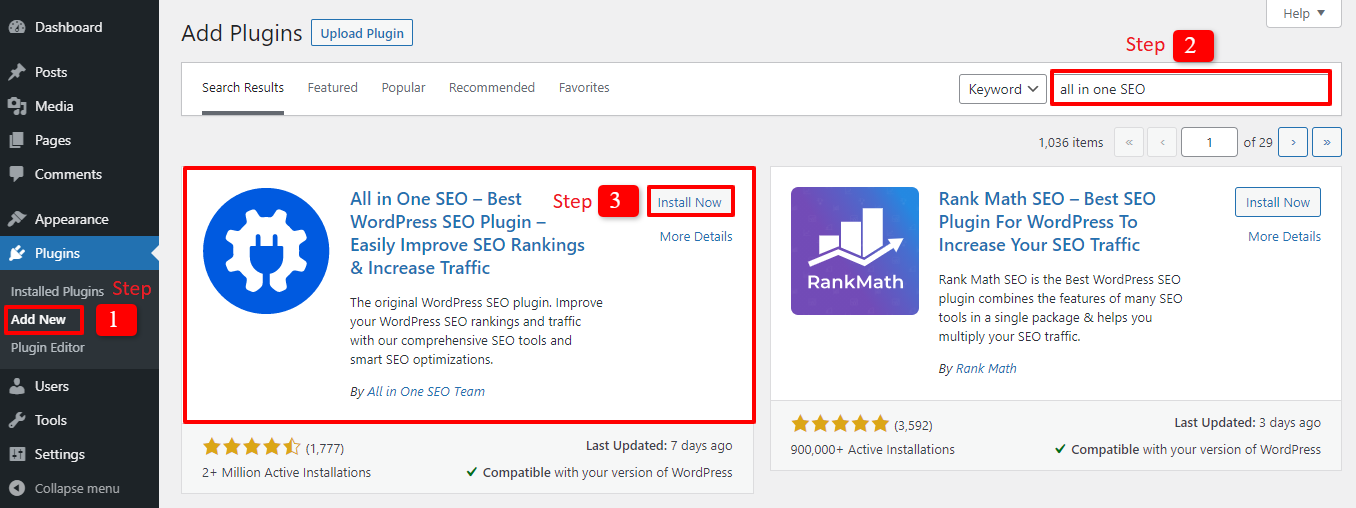The width and height of the screenshot is (1356, 508).
Task: Install the All in One SEO plugin
Action: (x=690, y=202)
